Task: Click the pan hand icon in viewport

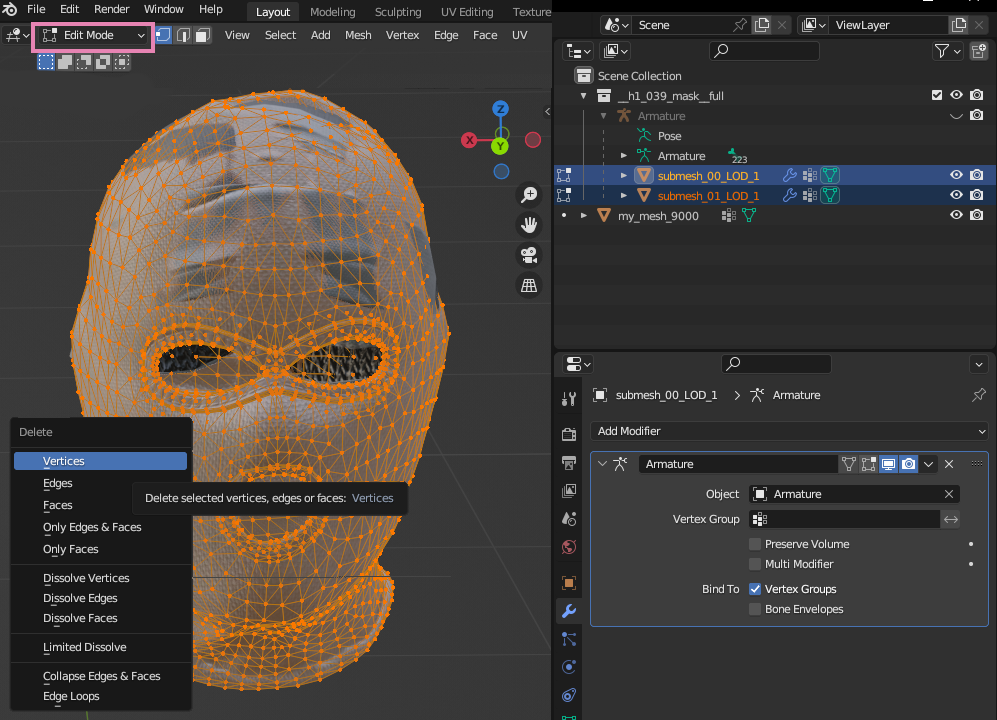Action: (529, 225)
